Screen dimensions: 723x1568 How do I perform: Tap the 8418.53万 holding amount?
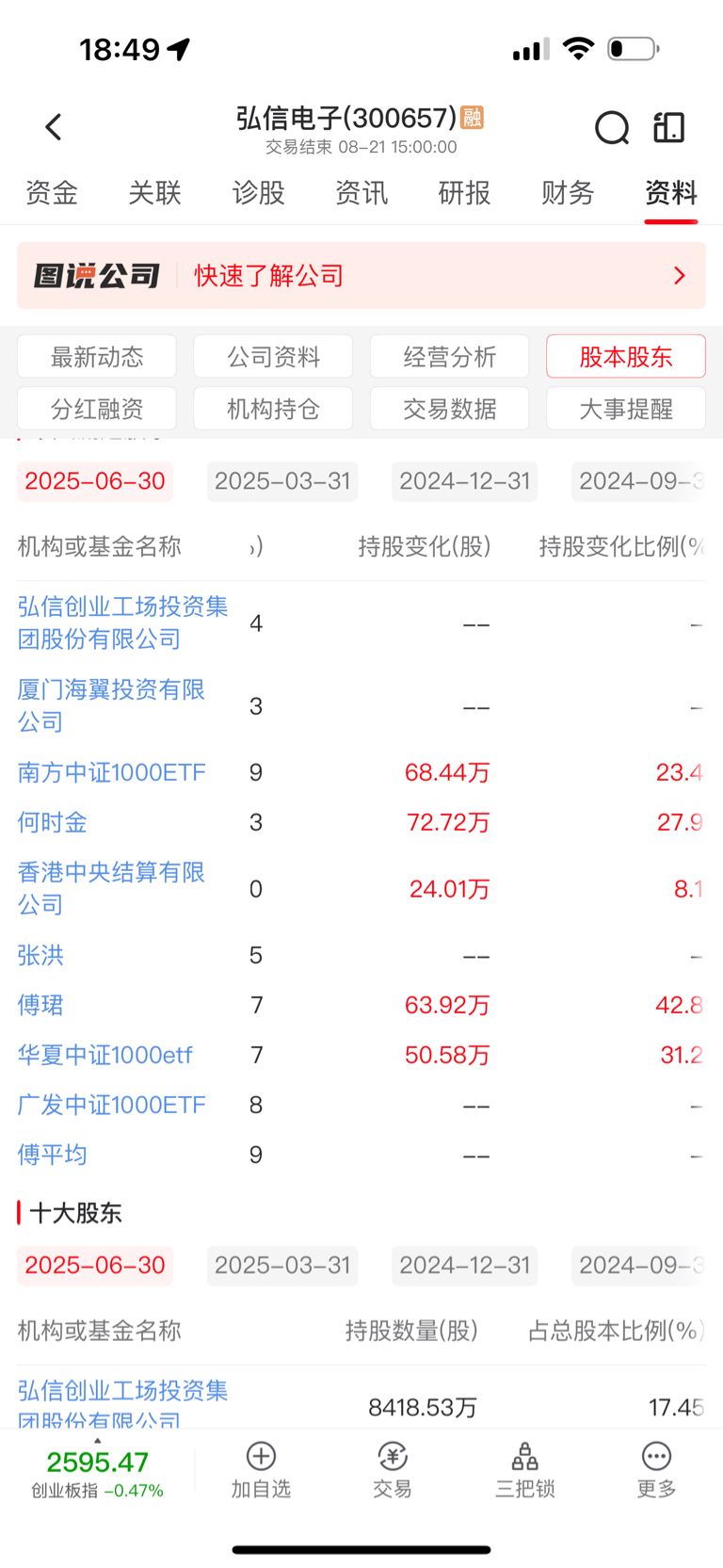point(423,1407)
